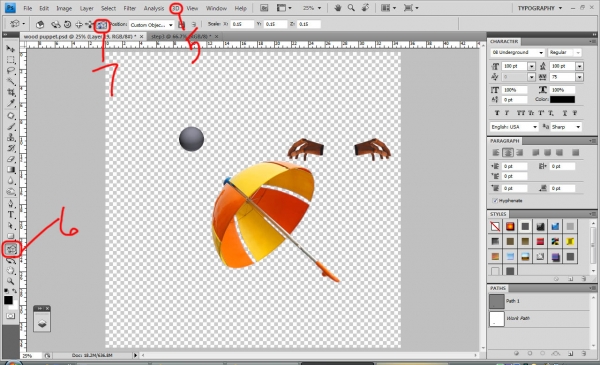
Task: Toggle Quick Mask mode
Action: pos(10,316)
